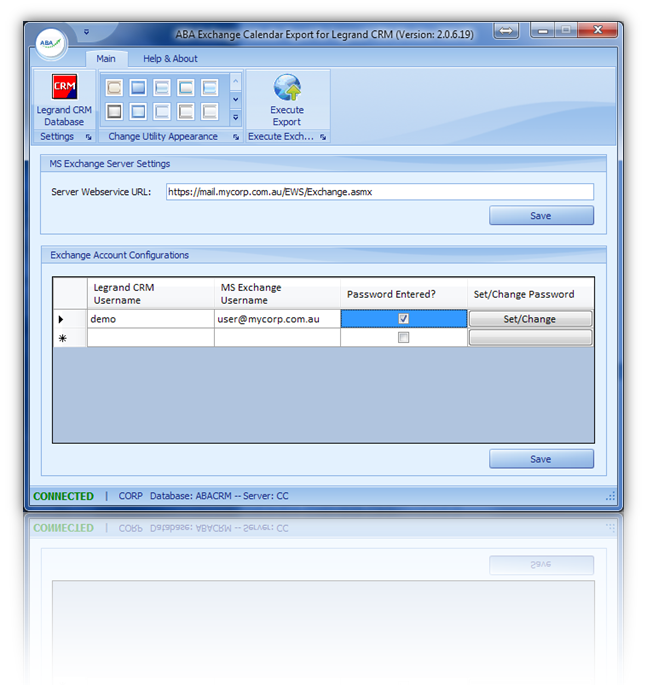
Task: Click the appearance gallery up arrow
Action: [235, 81]
